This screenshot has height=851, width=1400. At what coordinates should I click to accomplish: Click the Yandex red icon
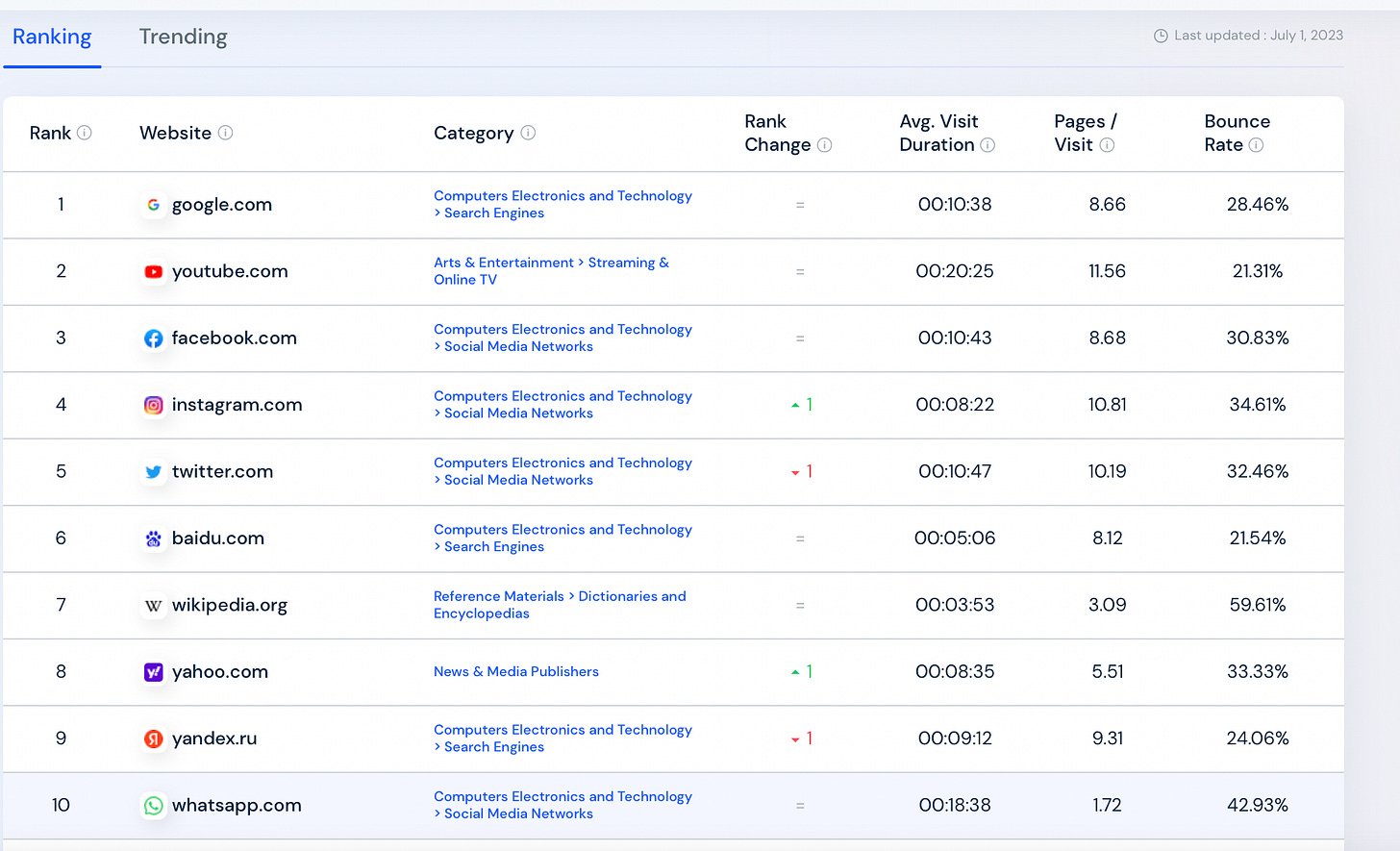click(x=153, y=738)
